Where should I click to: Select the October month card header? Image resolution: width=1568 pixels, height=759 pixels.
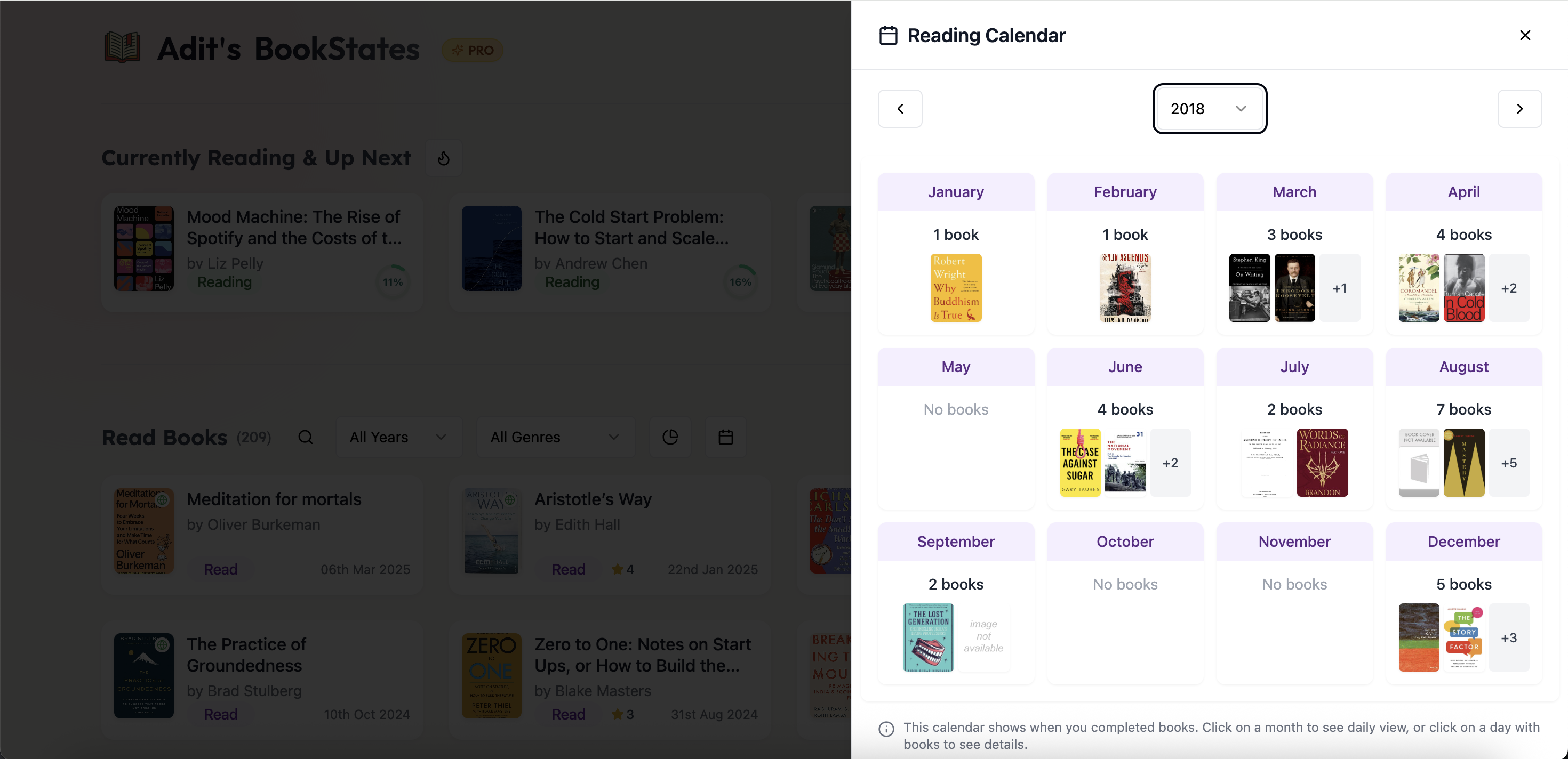[x=1125, y=542]
